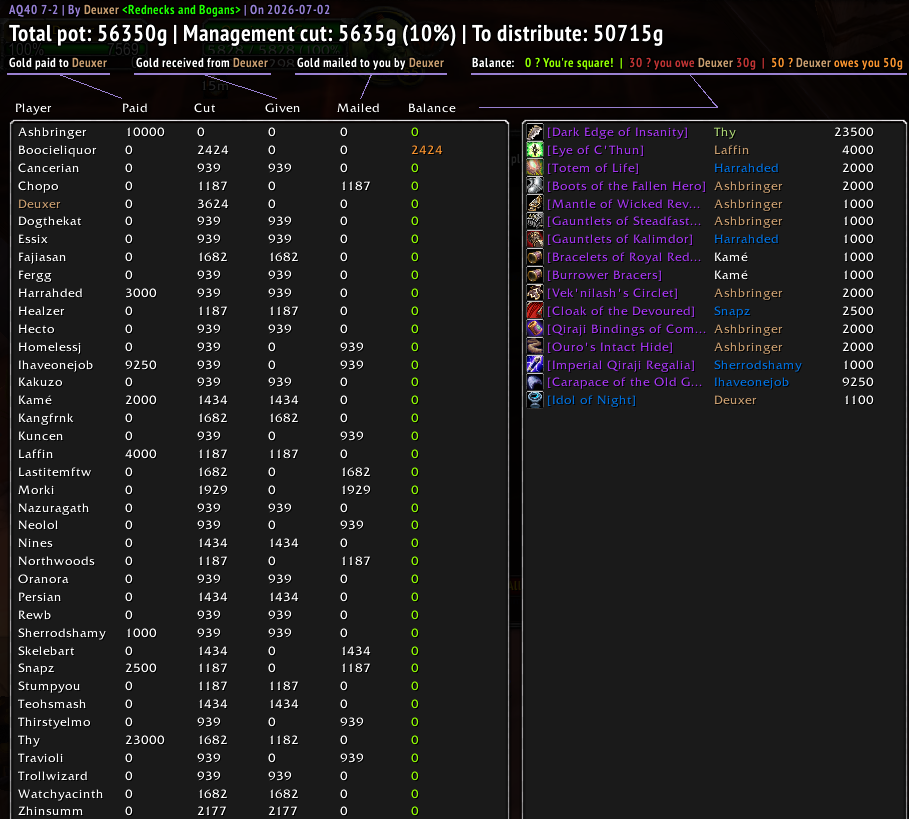Open the [Idol of Night] item link
This screenshot has width=909, height=819.
click(x=591, y=400)
